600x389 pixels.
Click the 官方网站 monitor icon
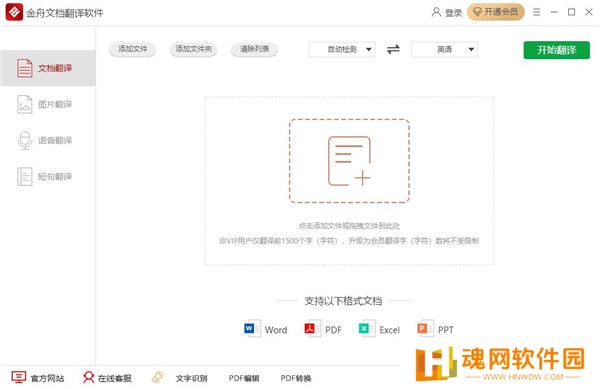point(18,377)
